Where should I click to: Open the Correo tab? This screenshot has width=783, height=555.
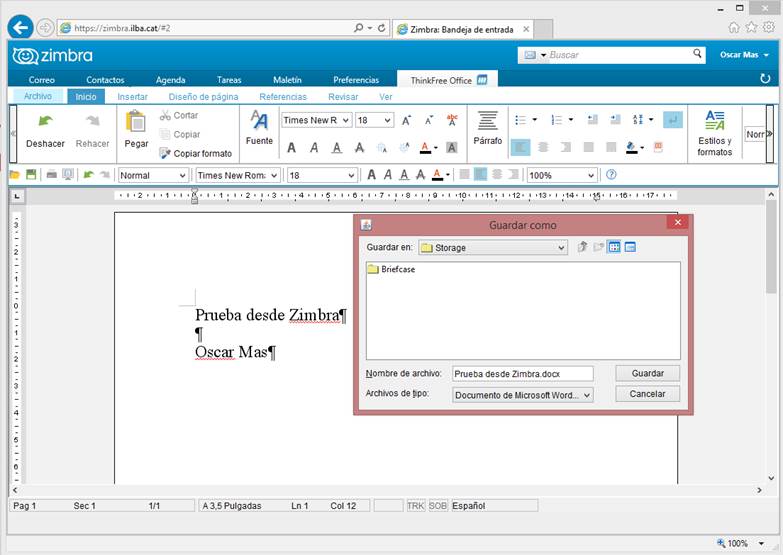pyautogui.click(x=41, y=79)
